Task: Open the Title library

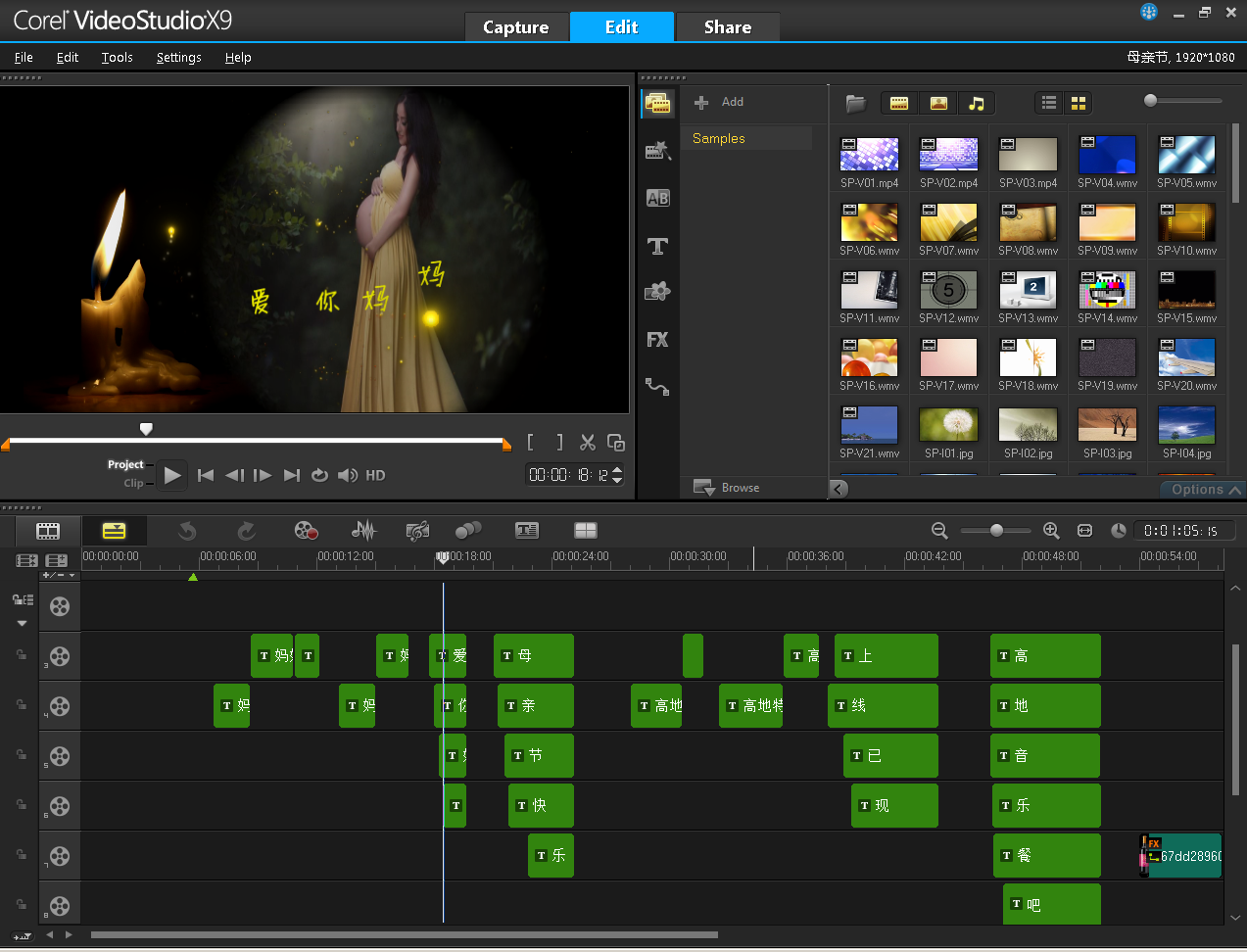Action: click(x=657, y=246)
